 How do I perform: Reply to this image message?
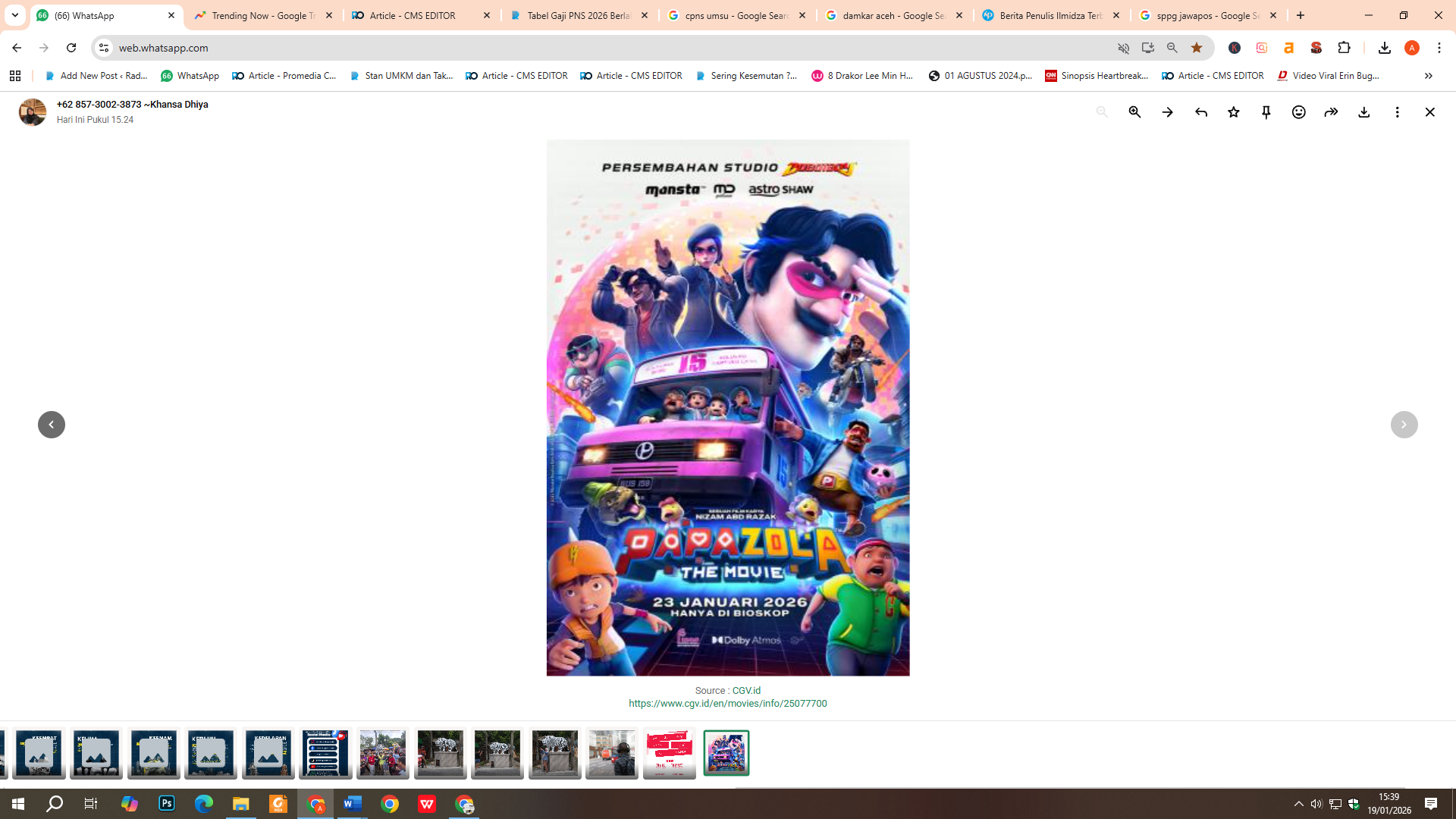(x=1201, y=112)
